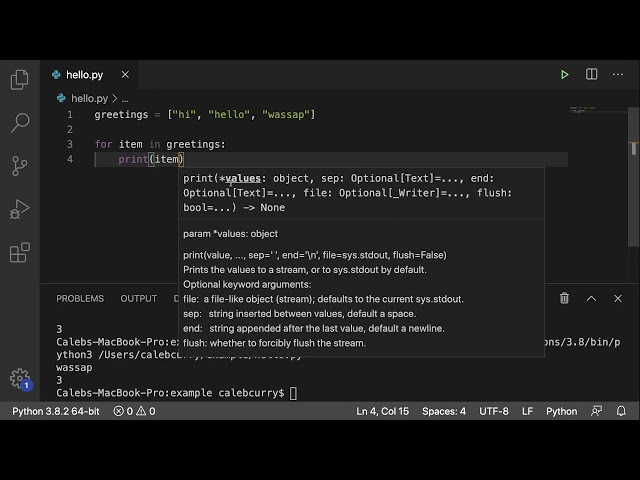Close the terminal panel

click(x=618, y=299)
